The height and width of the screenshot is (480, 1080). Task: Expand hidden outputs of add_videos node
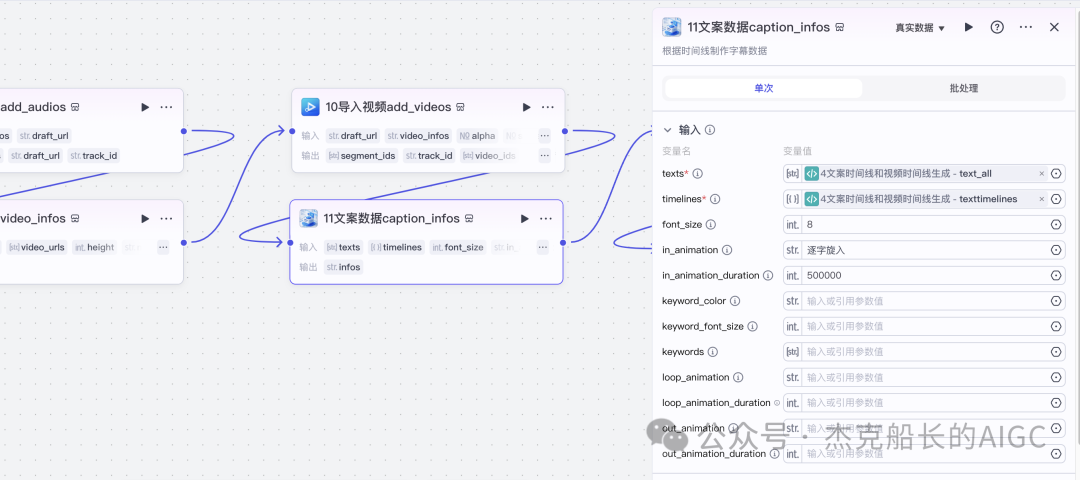(544, 156)
